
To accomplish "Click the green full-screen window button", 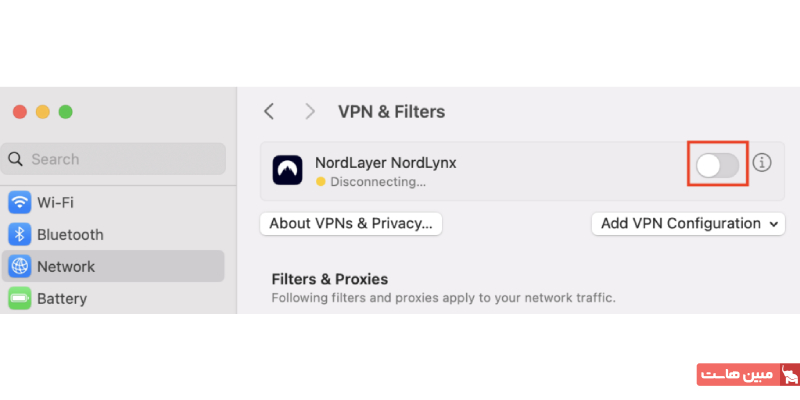I will tap(65, 111).
